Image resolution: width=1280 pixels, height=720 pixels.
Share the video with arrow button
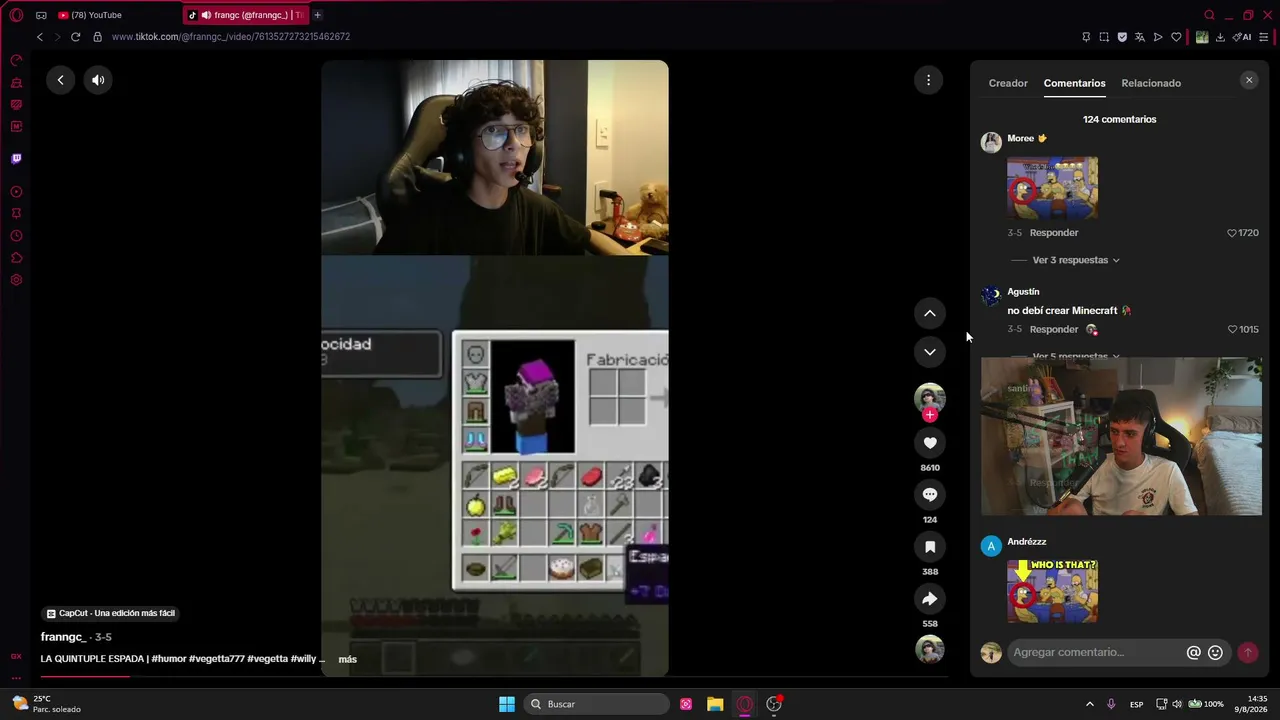(930, 599)
